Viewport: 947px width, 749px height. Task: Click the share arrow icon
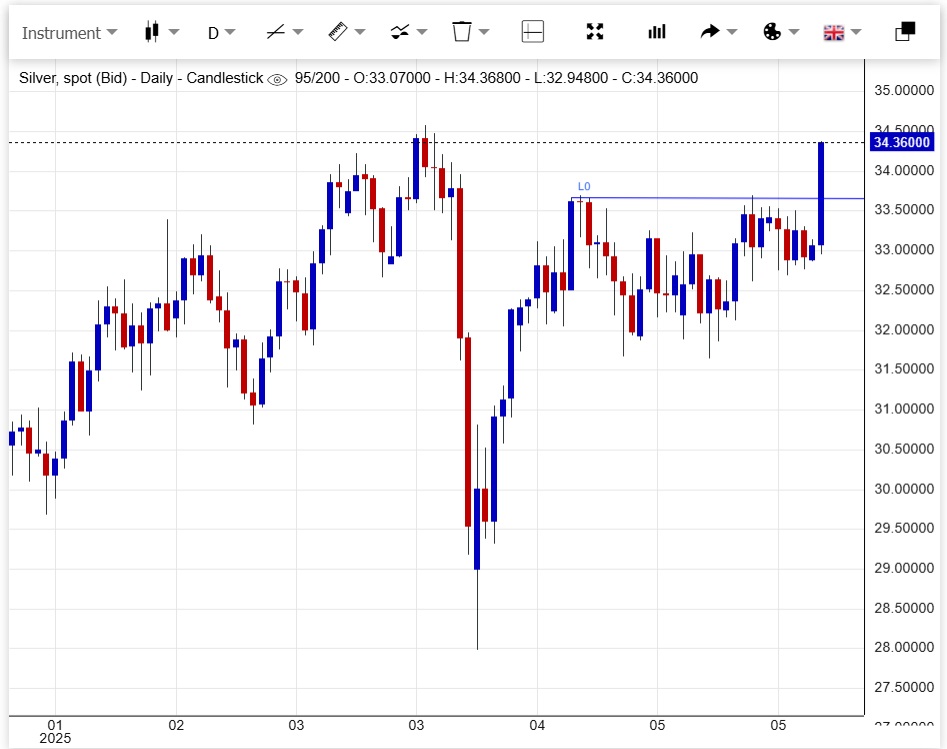(x=710, y=32)
